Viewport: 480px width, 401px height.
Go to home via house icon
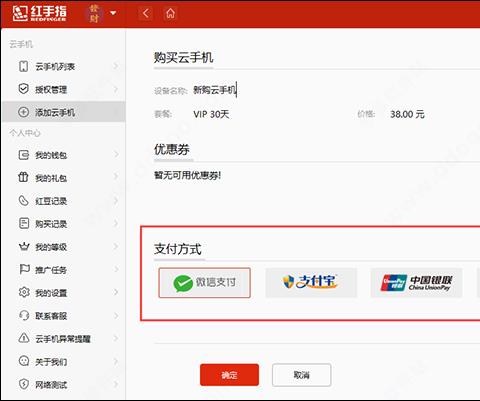[x=170, y=14]
